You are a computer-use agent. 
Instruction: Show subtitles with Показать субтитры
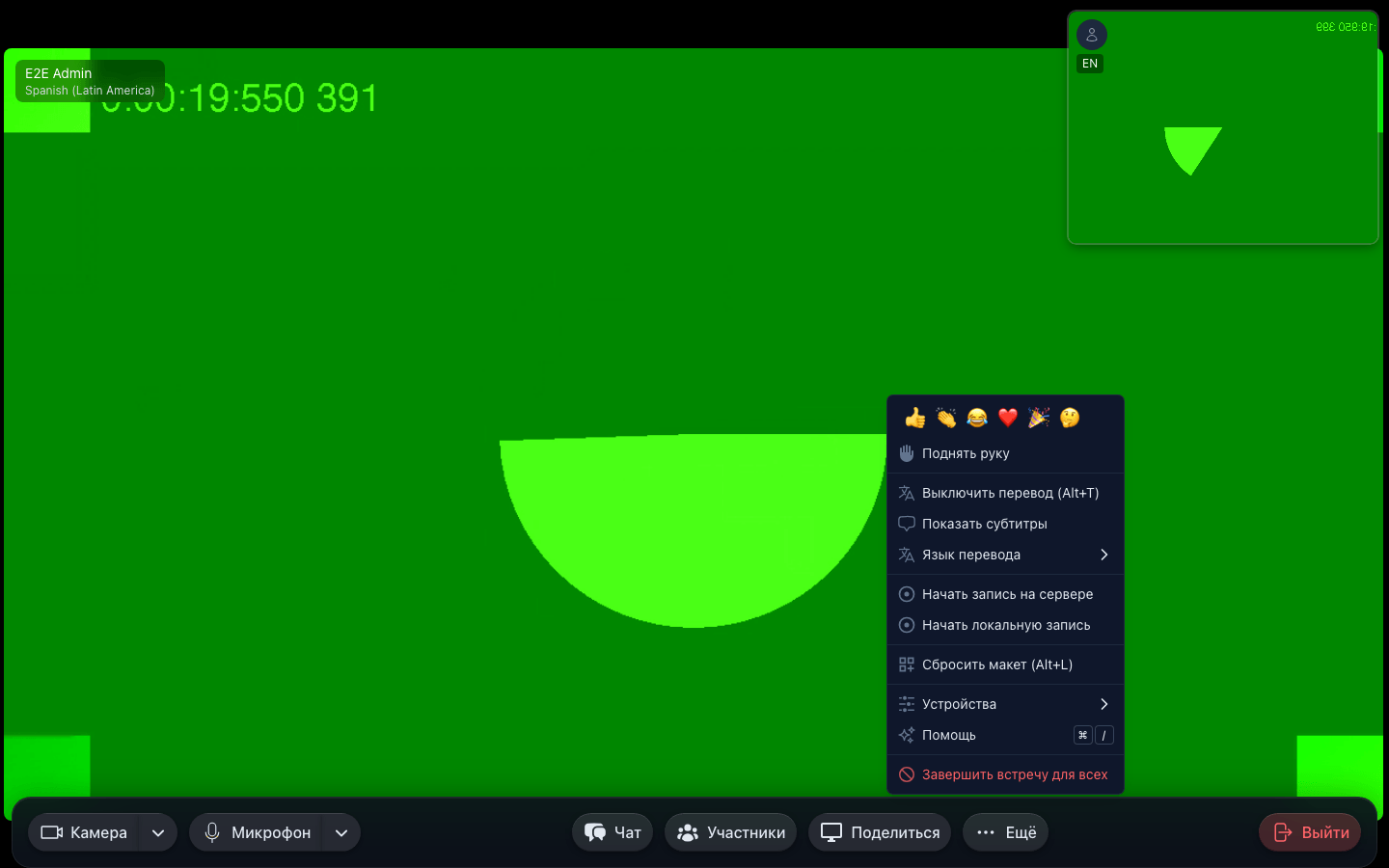pyautogui.click(x=1005, y=524)
